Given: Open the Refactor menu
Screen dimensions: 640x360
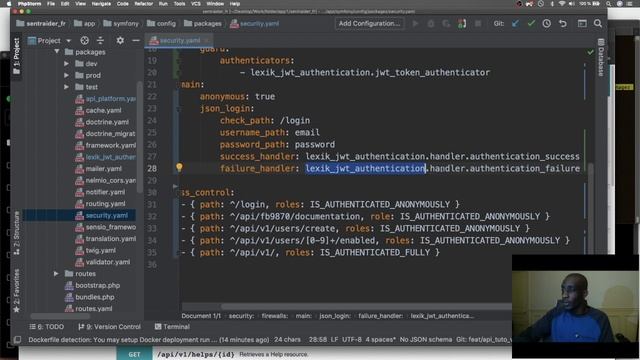Looking at the screenshot, I should pyautogui.click(x=144, y=4).
